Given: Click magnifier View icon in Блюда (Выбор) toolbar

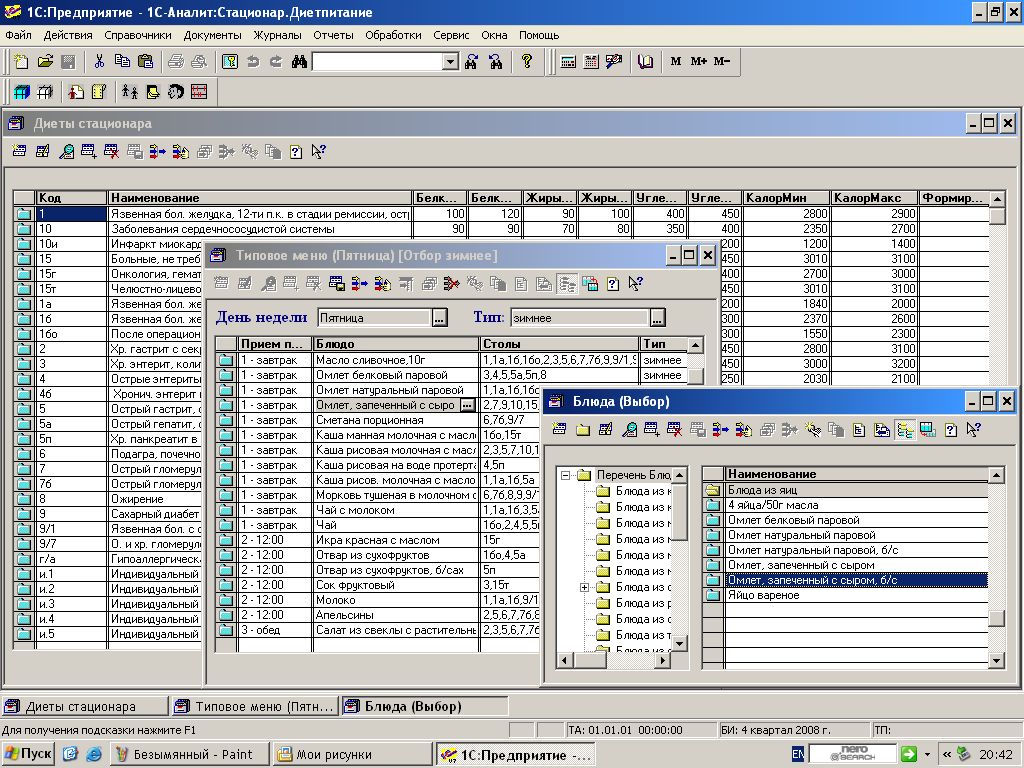Looking at the screenshot, I should tap(629, 429).
